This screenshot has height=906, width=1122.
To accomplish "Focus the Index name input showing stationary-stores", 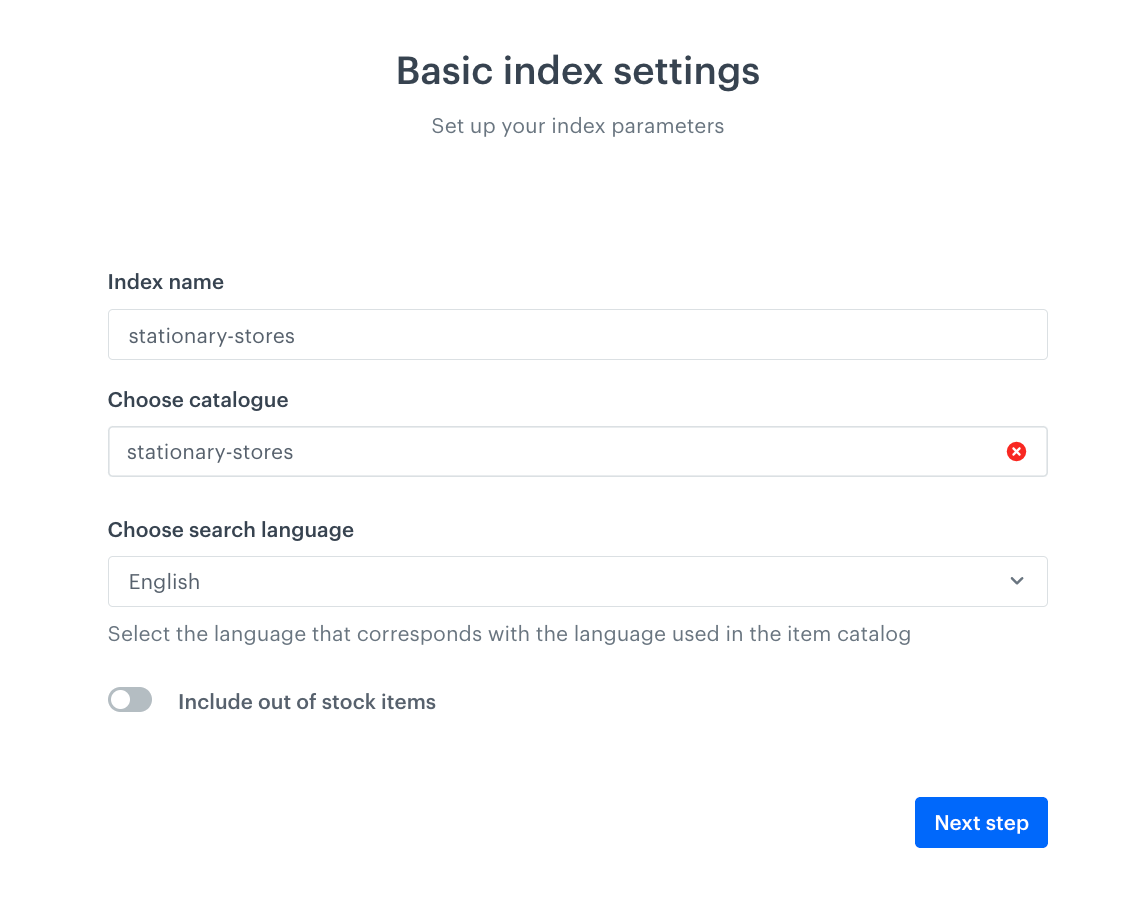I will pos(577,334).
